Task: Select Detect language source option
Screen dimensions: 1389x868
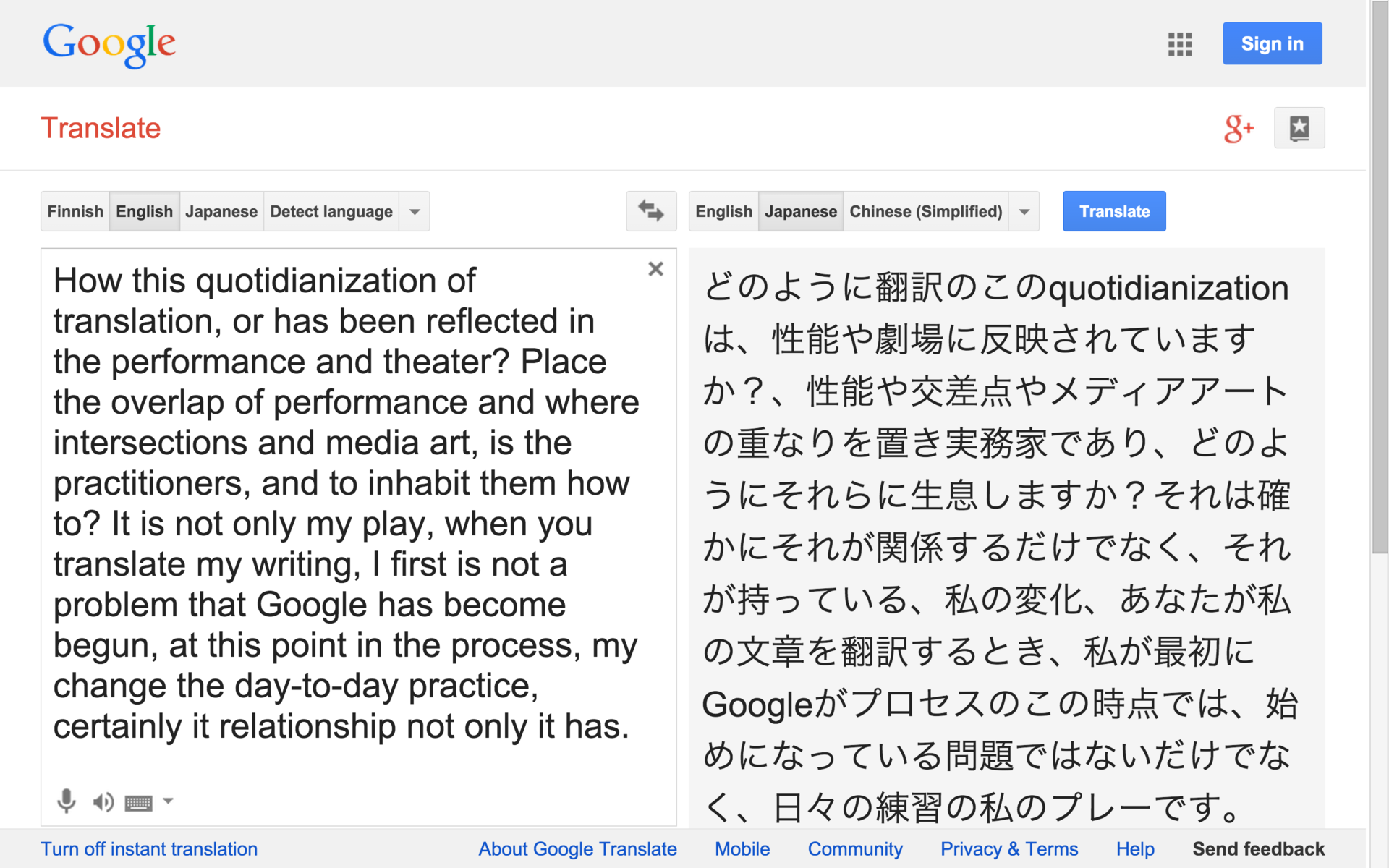Action: pos(331,211)
